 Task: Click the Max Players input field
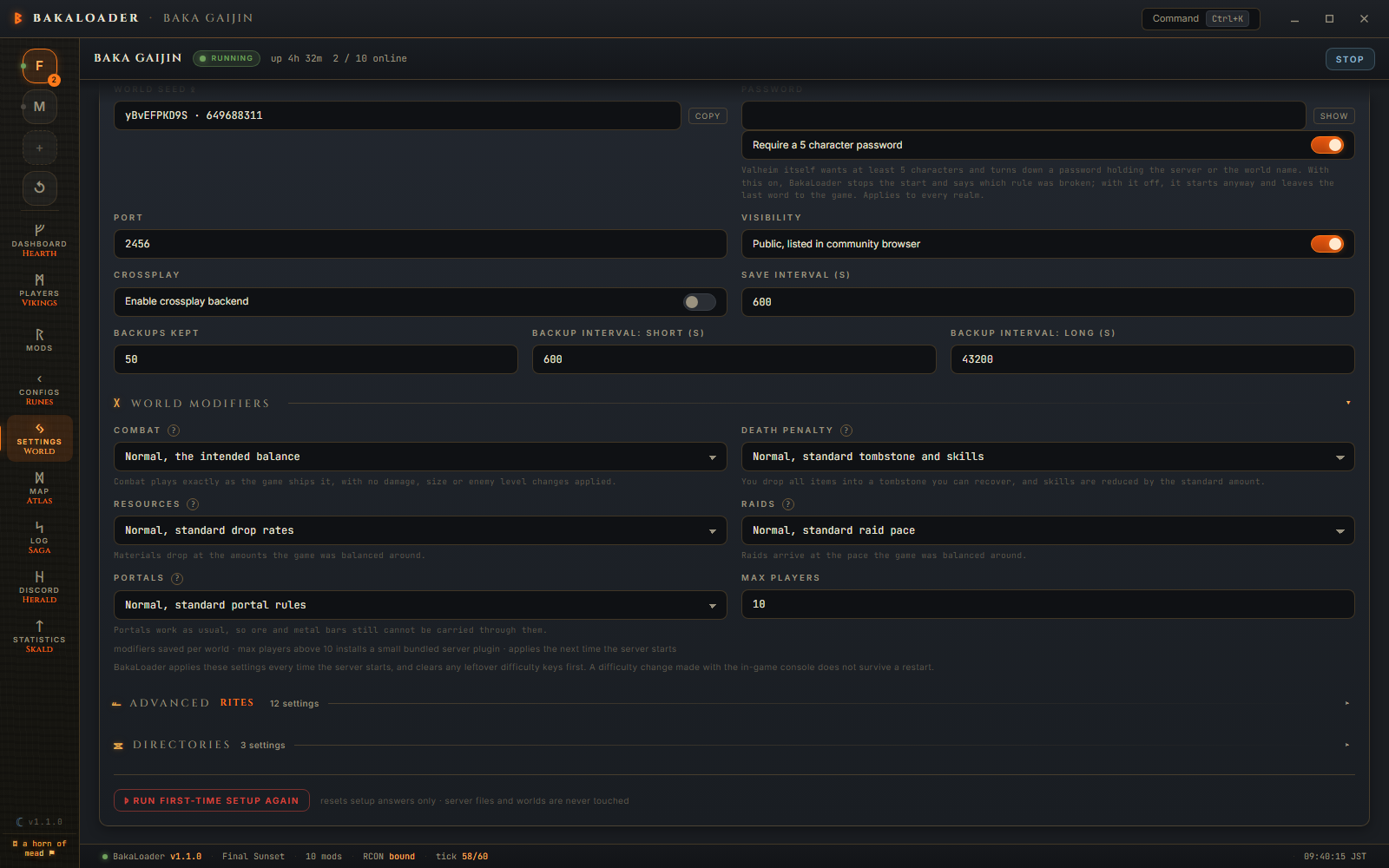click(x=1048, y=604)
